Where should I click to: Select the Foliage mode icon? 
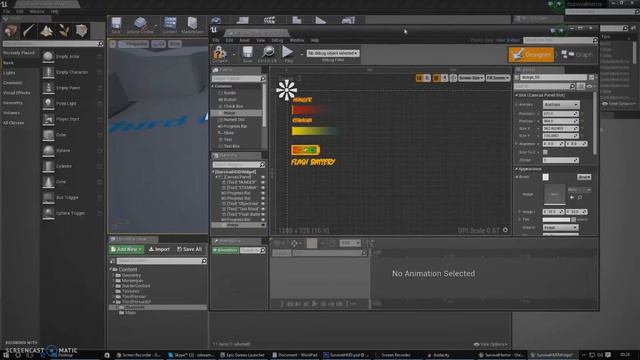click(64, 31)
